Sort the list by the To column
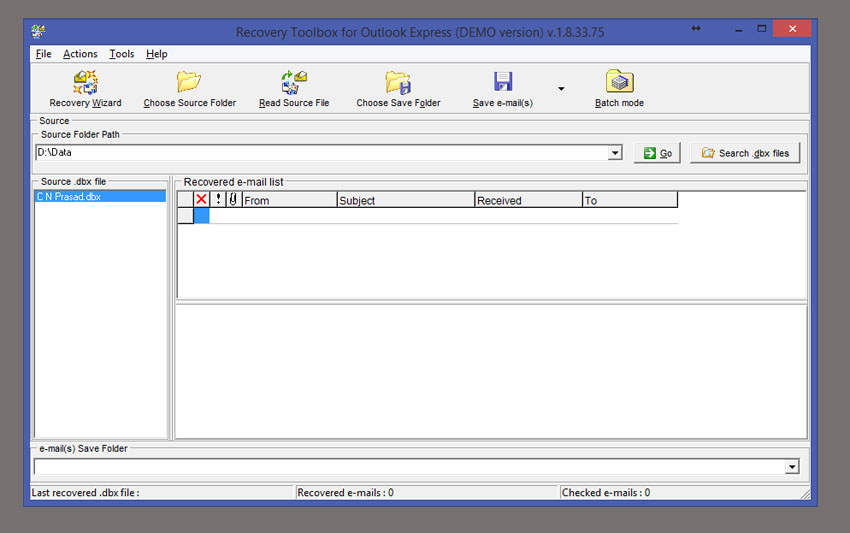Viewport: 850px width, 533px height. 630,200
